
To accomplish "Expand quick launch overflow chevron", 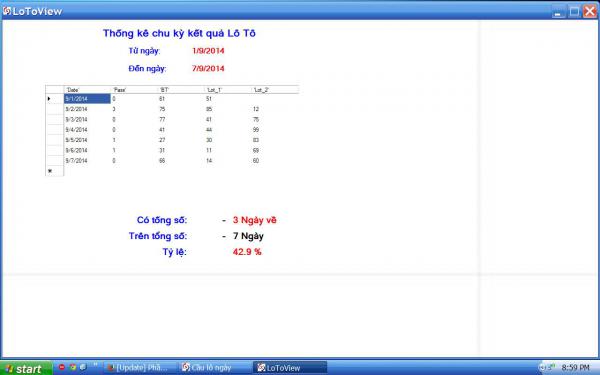I will point(95,364).
